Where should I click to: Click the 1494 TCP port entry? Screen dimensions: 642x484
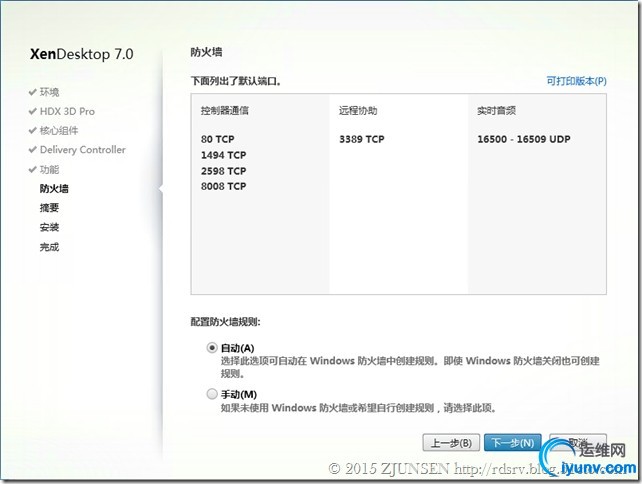(x=224, y=155)
